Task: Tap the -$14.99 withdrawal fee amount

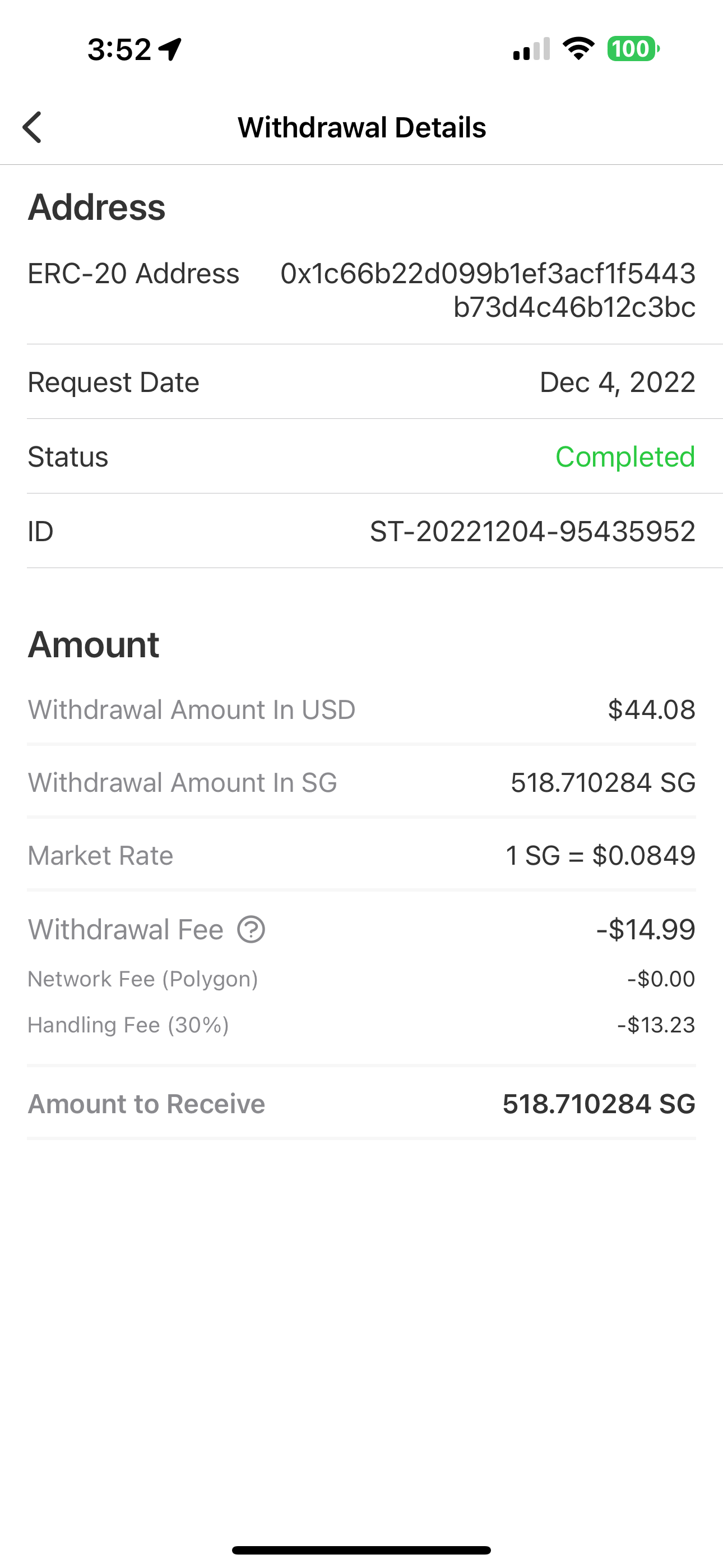Action: coord(645,929)
